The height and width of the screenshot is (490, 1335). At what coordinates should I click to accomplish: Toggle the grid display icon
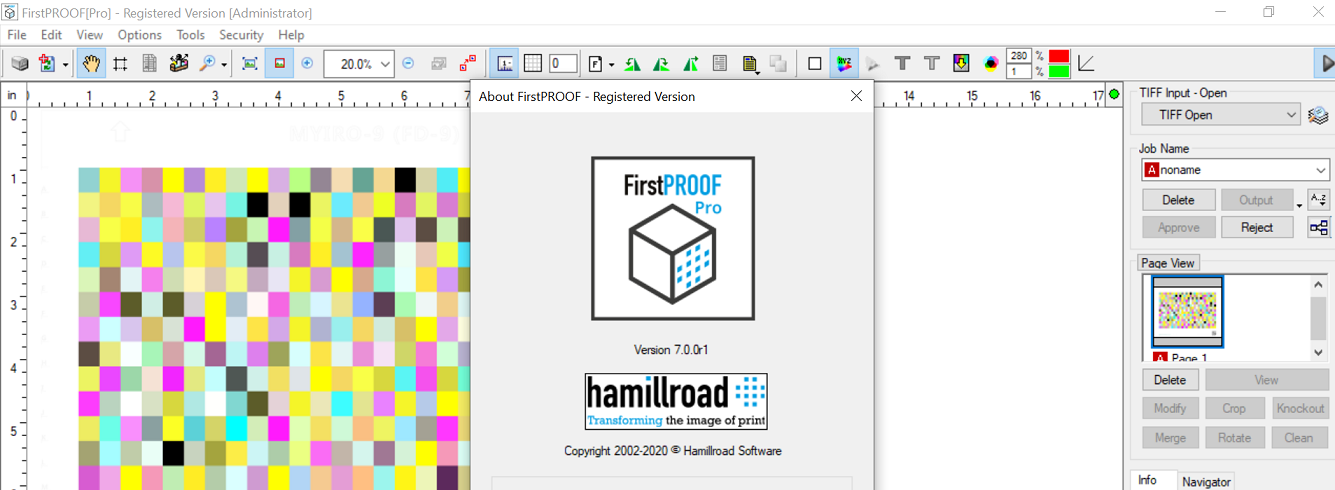click(x=533, y=63)
